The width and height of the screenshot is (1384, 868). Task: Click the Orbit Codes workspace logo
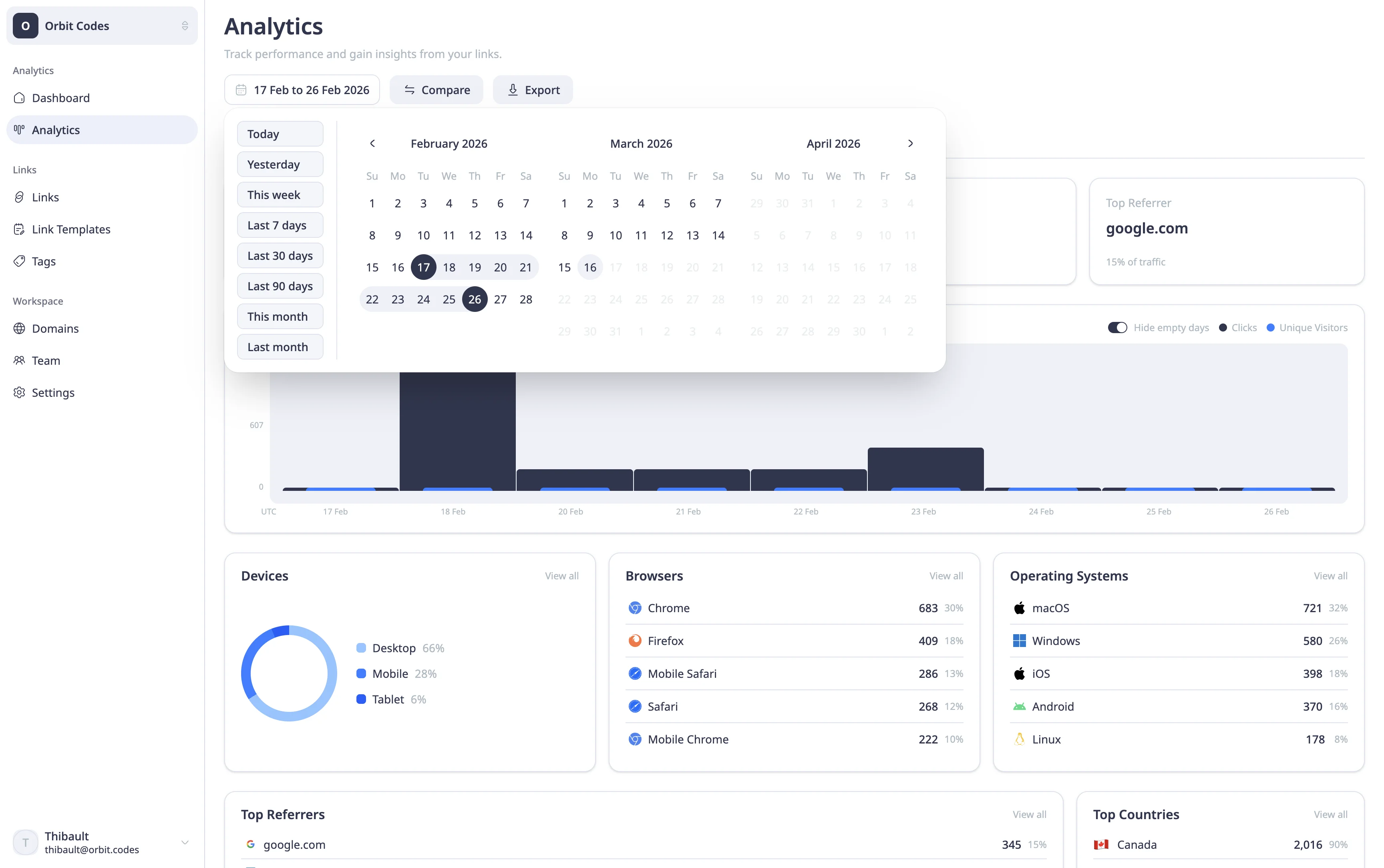pos(26,26)
